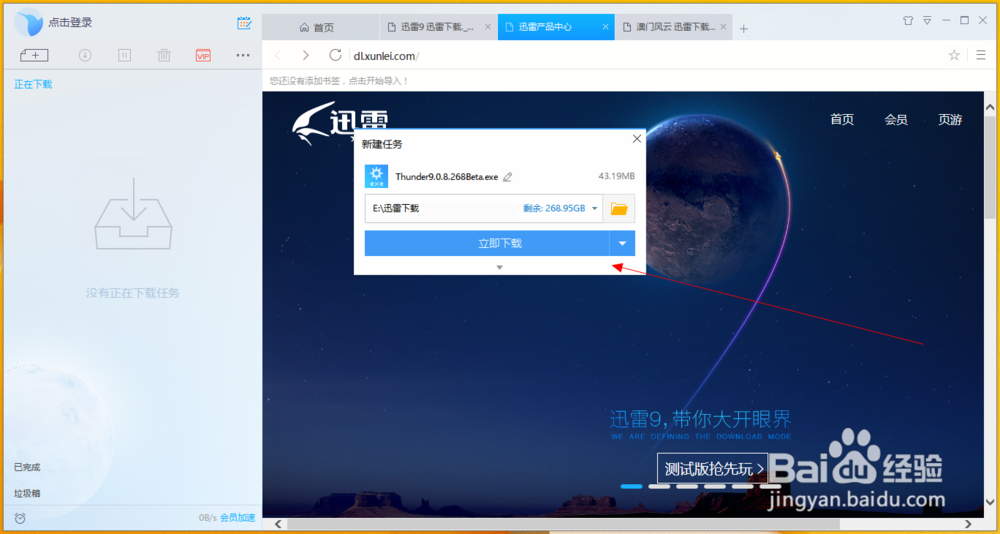Switch to the 首页 tab
Viewport: 1000px width, 534px height.
click(321, 27)
